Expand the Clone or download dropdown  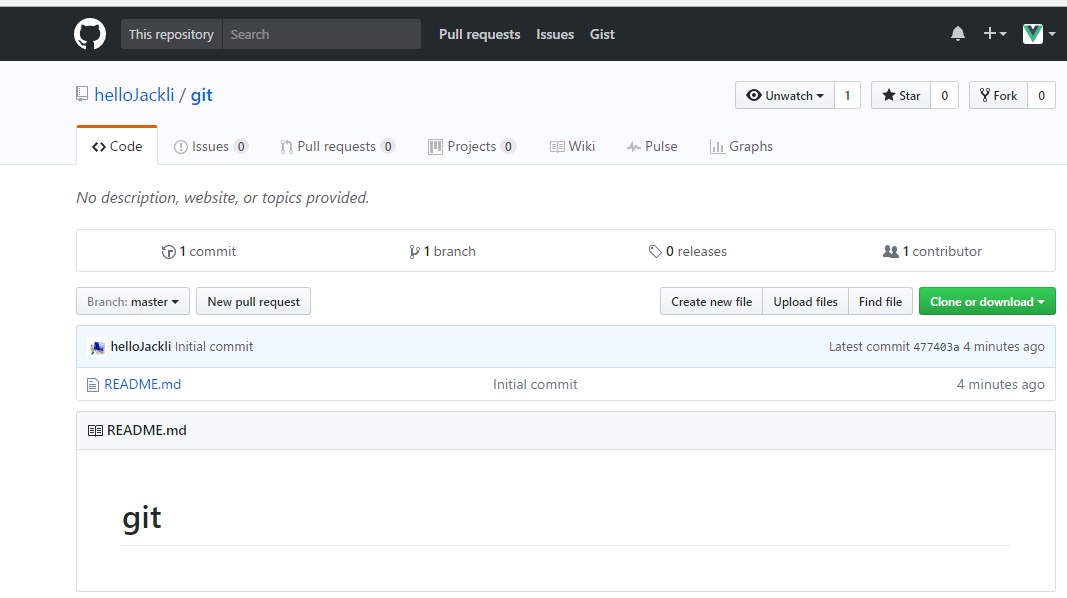987,301
